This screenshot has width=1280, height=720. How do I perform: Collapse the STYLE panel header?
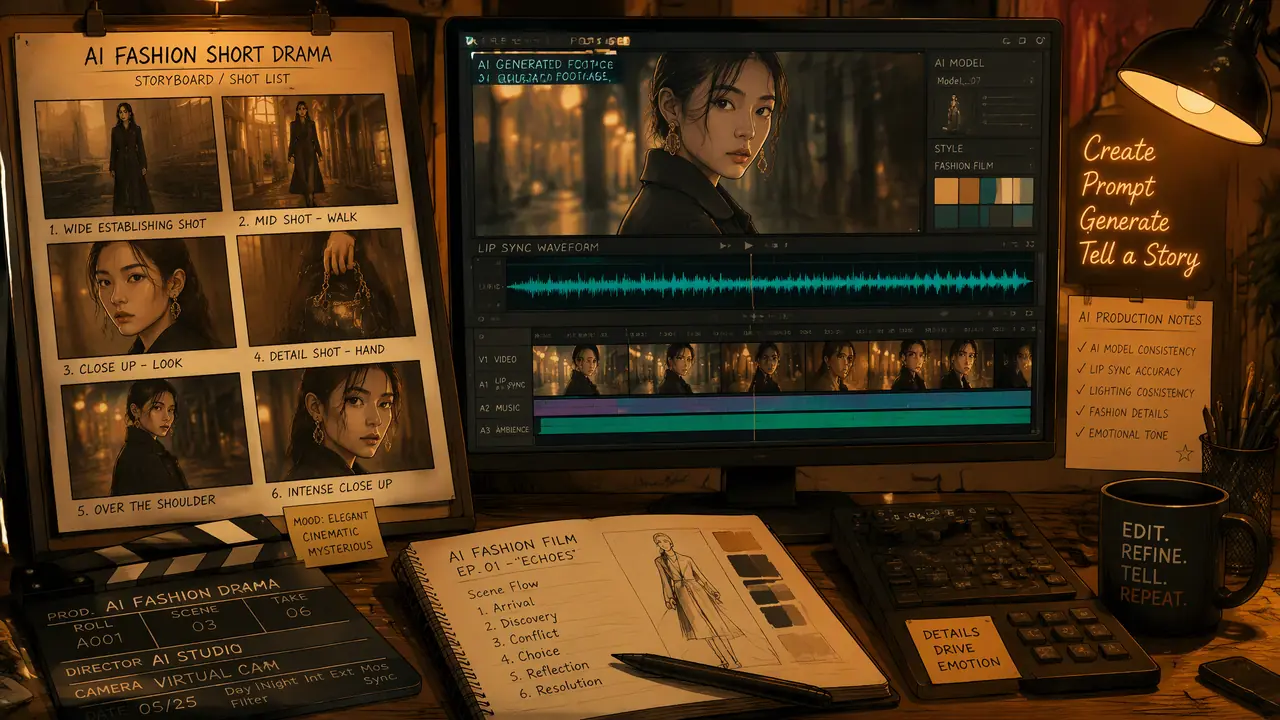(984, 149)
